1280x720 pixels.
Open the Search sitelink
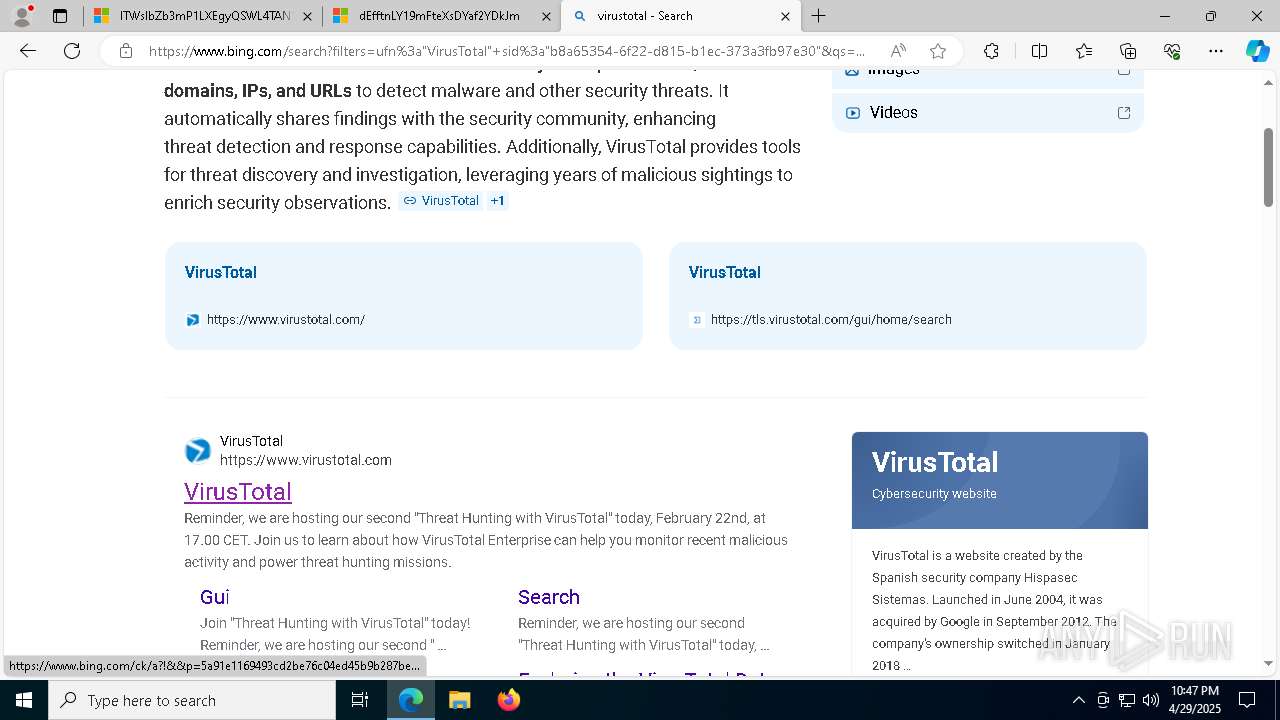click(x=549, y=597)
